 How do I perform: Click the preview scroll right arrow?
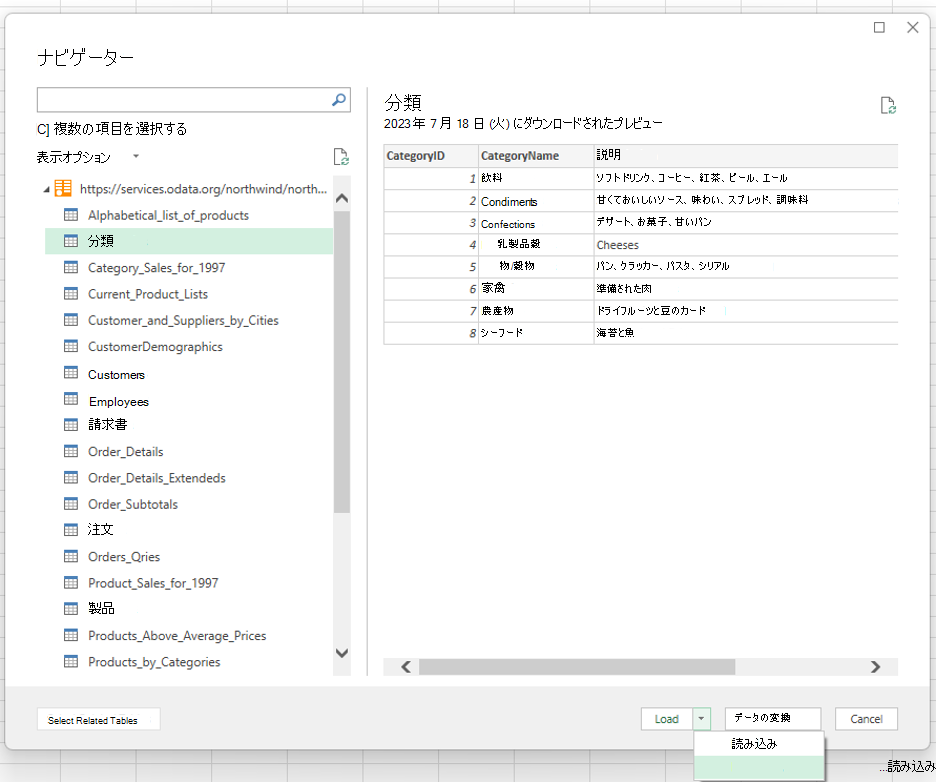click(x=875, y=667)
